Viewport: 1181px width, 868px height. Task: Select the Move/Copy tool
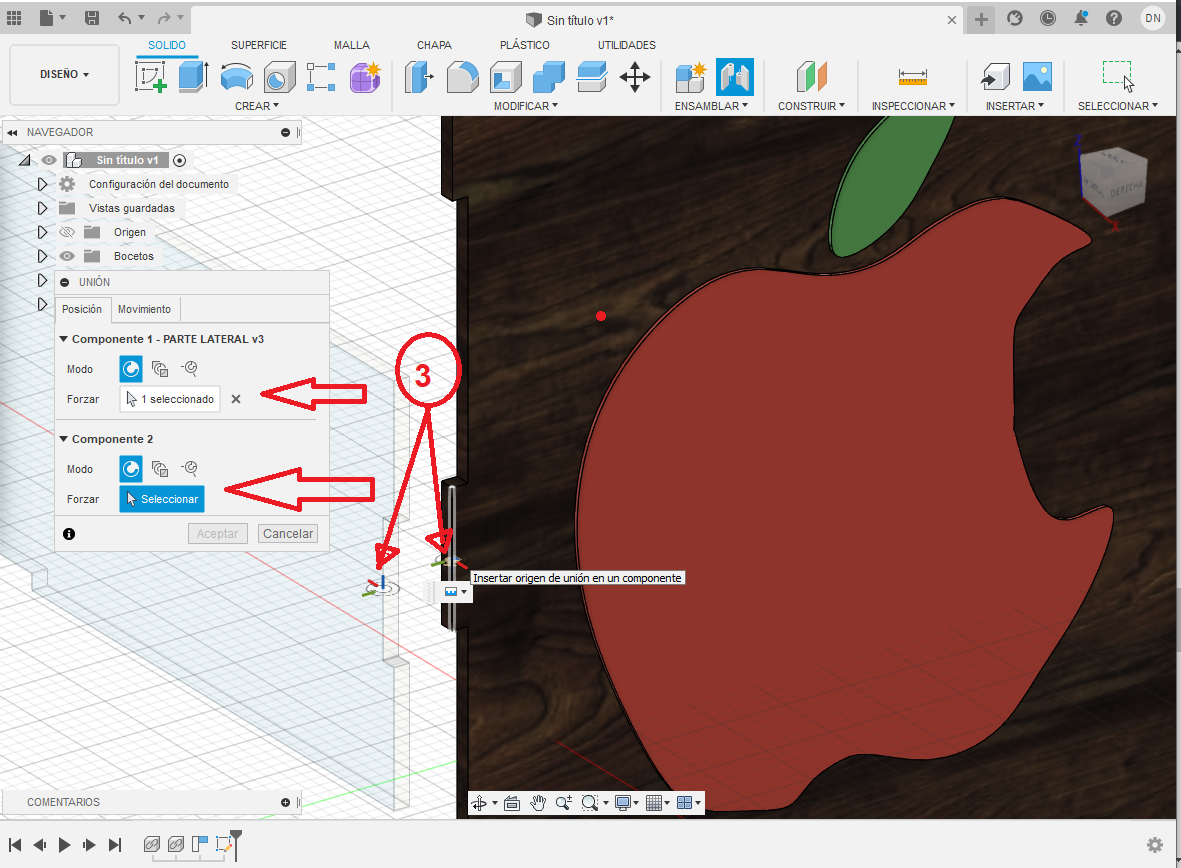point(635,77)
